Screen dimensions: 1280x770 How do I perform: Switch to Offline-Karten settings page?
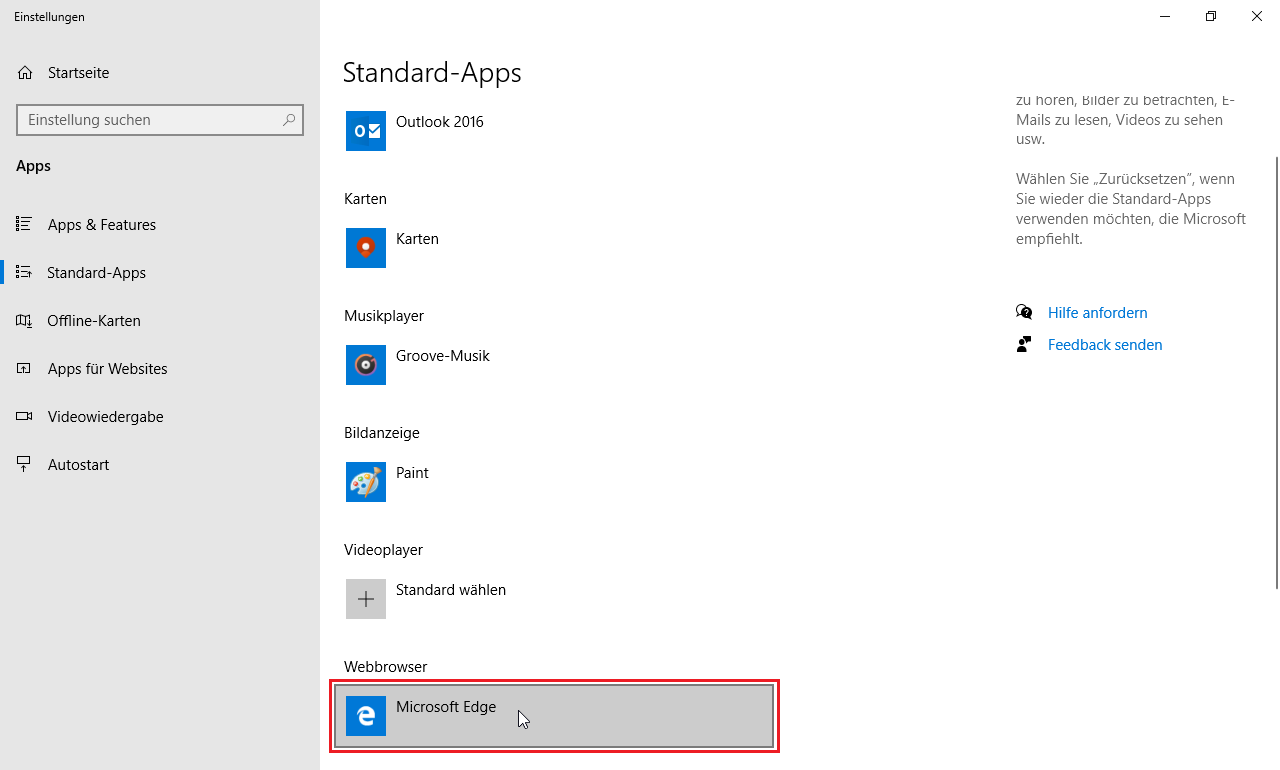pos(93,321)
